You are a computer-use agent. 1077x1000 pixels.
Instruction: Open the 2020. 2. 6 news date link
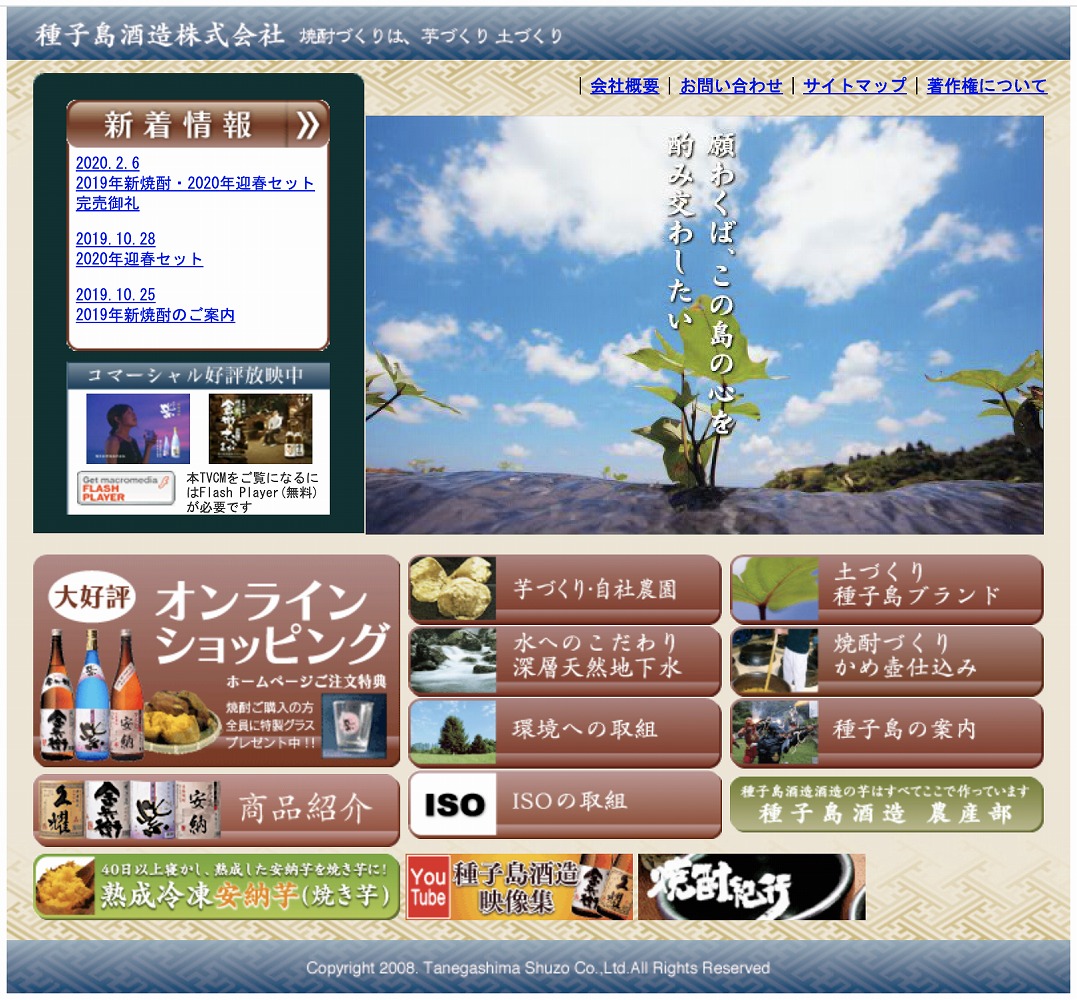click(107, 163)
